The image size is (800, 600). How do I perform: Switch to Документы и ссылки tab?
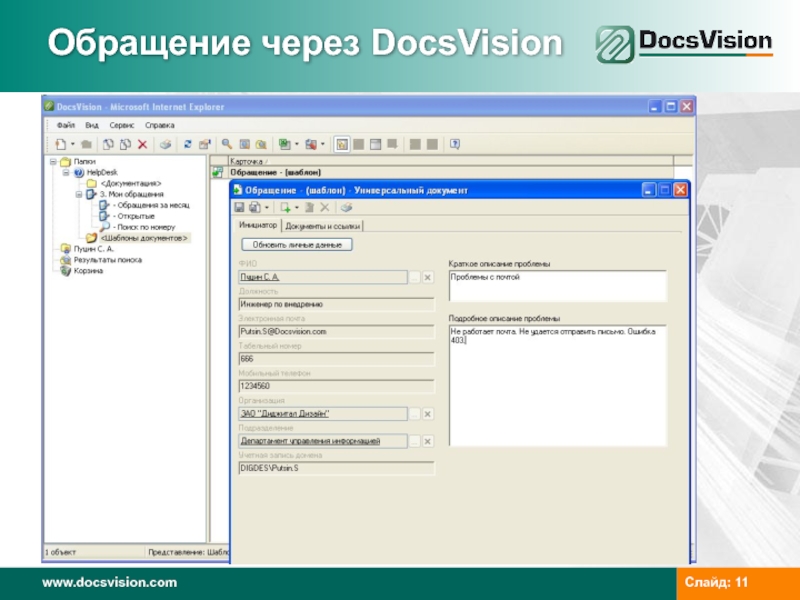tap(322, 226)
